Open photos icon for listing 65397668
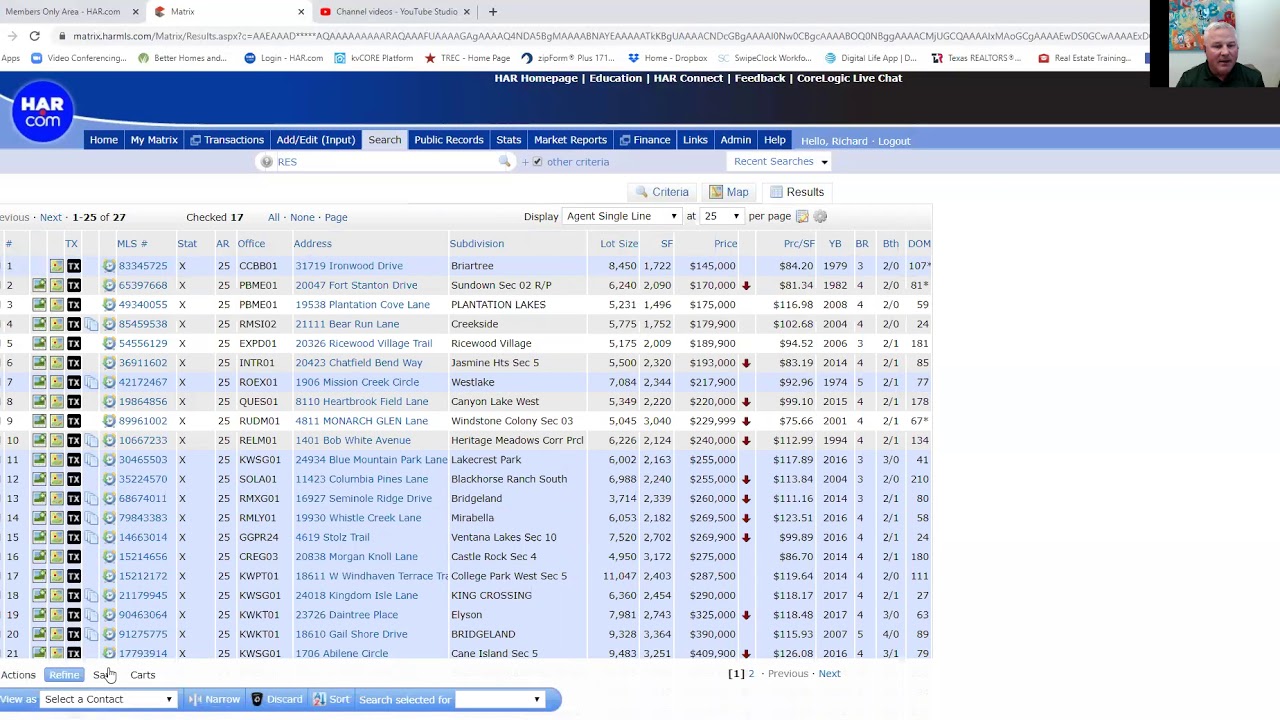The image size is (1280, 720). point(39,285)
